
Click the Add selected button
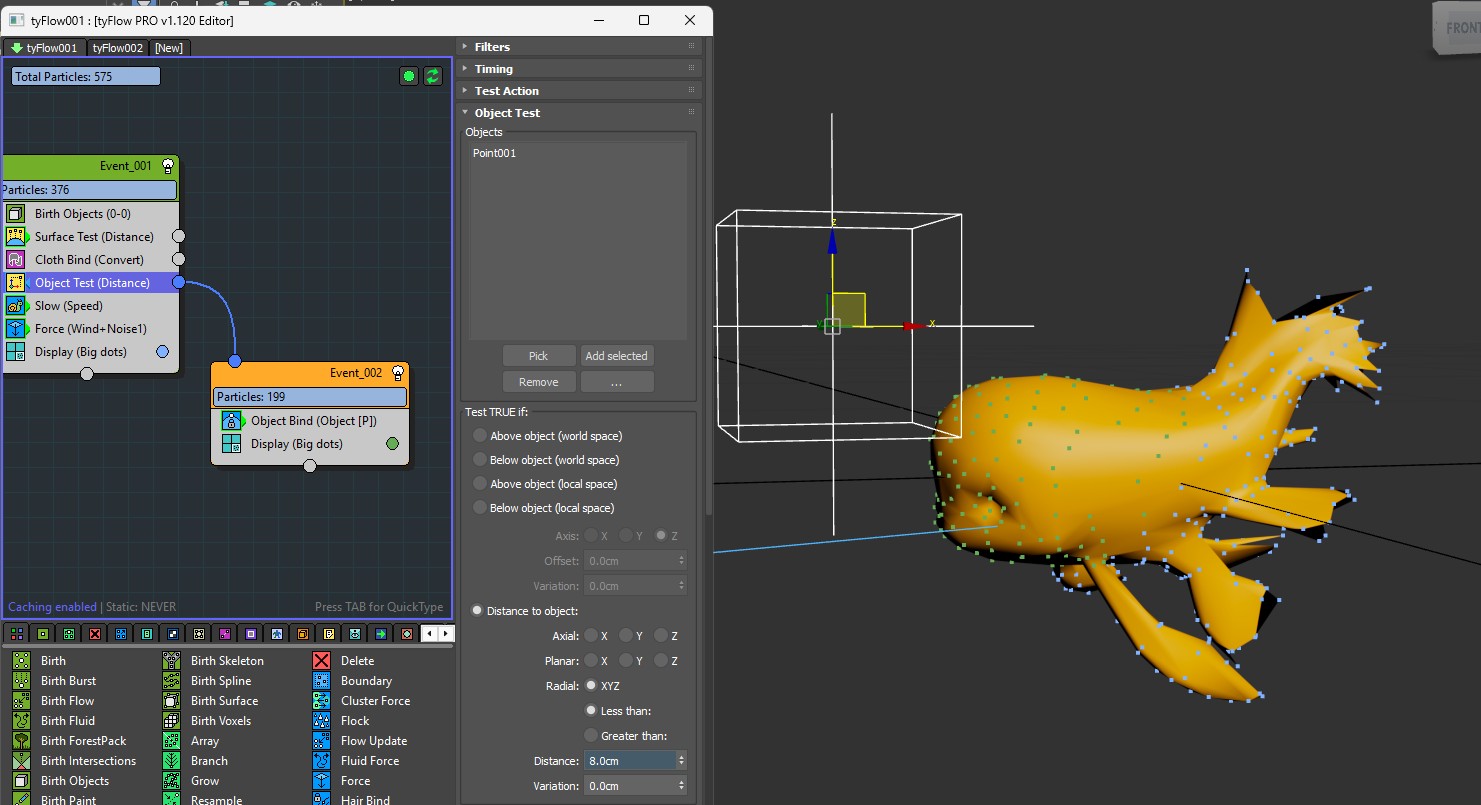tap(616, 356)
